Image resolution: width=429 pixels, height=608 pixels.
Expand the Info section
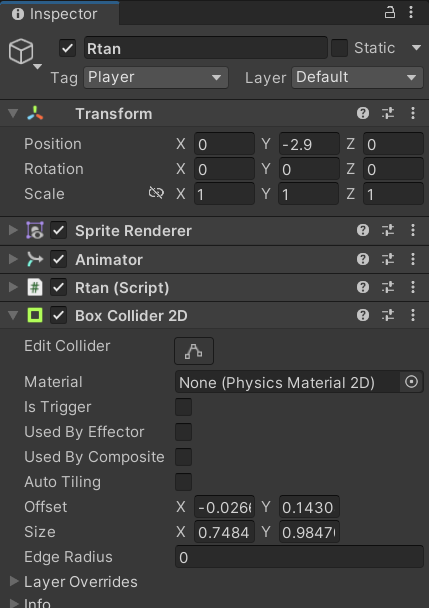coord(14,603)
